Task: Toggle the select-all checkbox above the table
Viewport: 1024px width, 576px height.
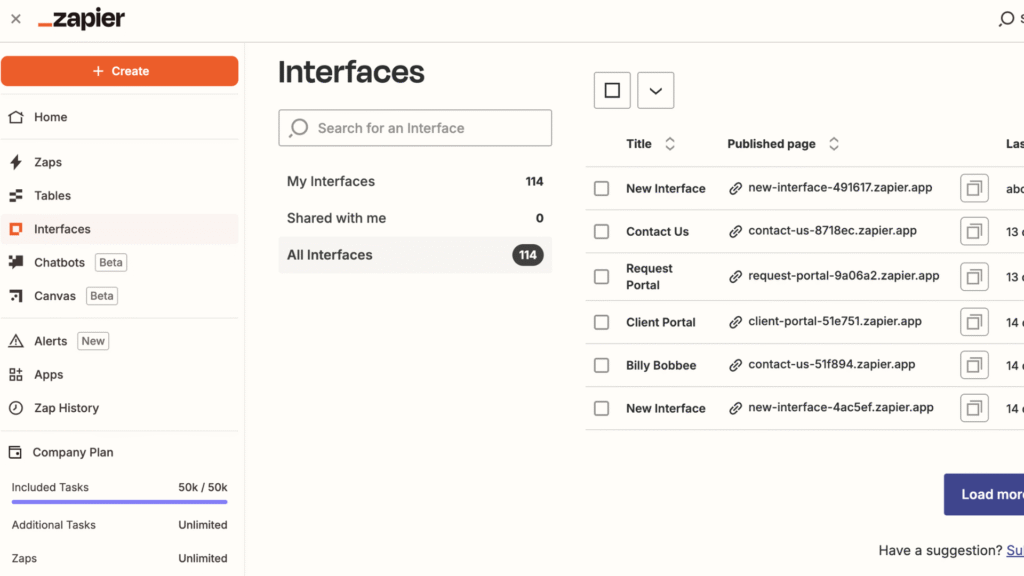Action: coord(612,90)
